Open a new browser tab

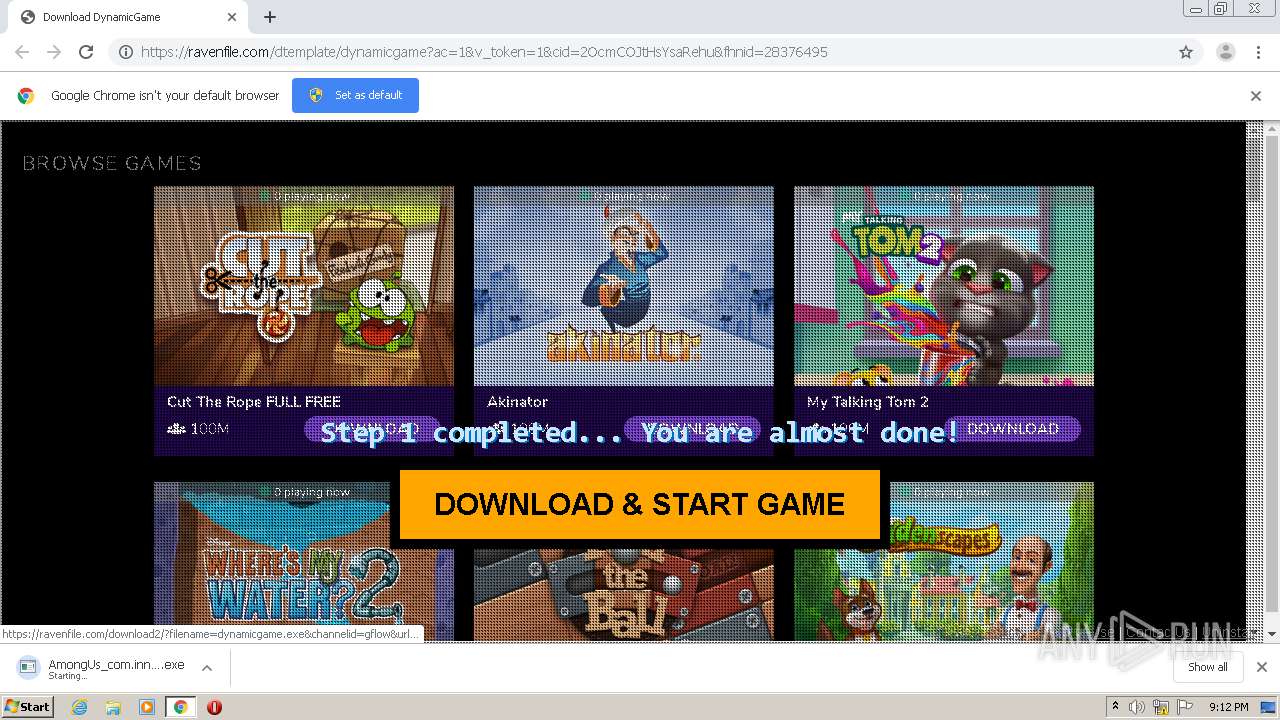(x=270, y=17)
